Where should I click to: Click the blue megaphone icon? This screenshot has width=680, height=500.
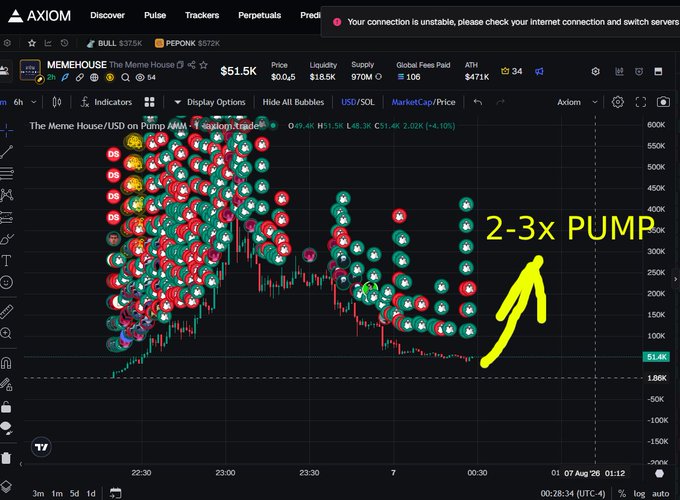tap(539, 71)
